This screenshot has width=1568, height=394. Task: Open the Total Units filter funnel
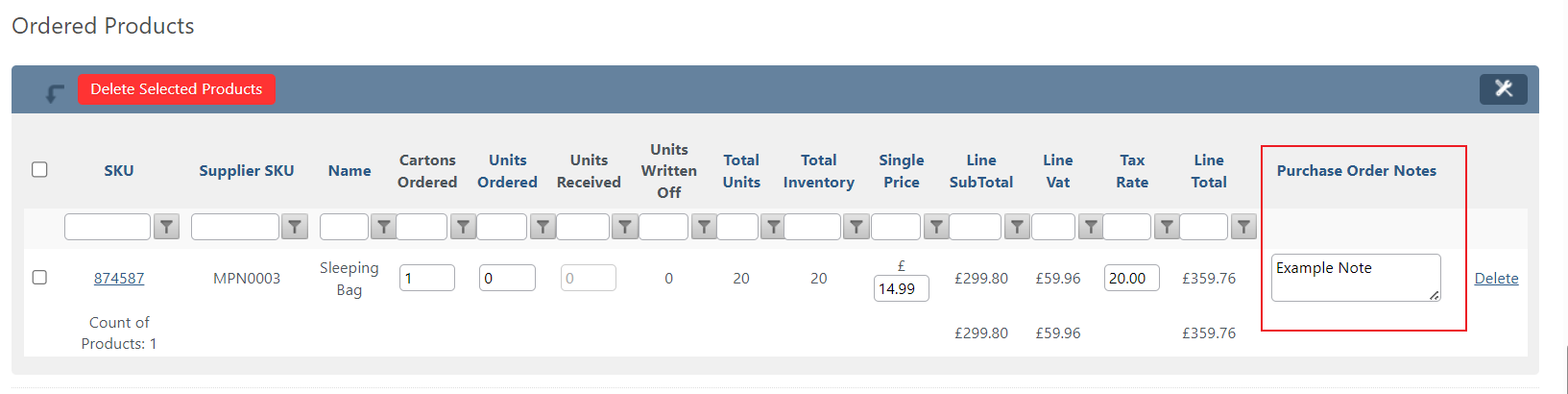coord(773,227)
